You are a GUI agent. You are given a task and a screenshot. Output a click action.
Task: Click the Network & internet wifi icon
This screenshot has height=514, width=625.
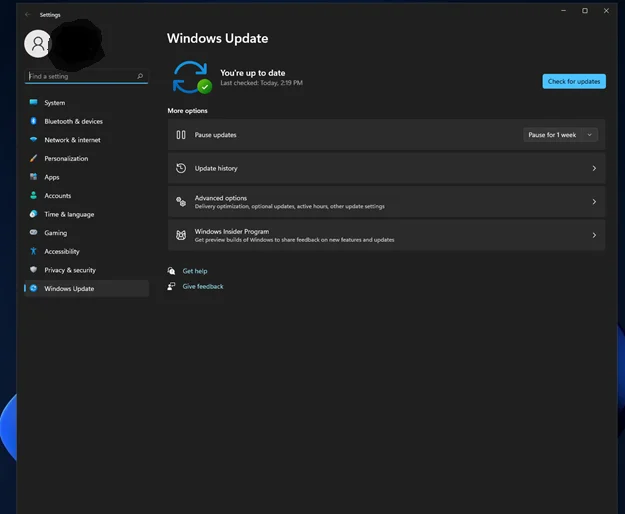click(33, 139)
